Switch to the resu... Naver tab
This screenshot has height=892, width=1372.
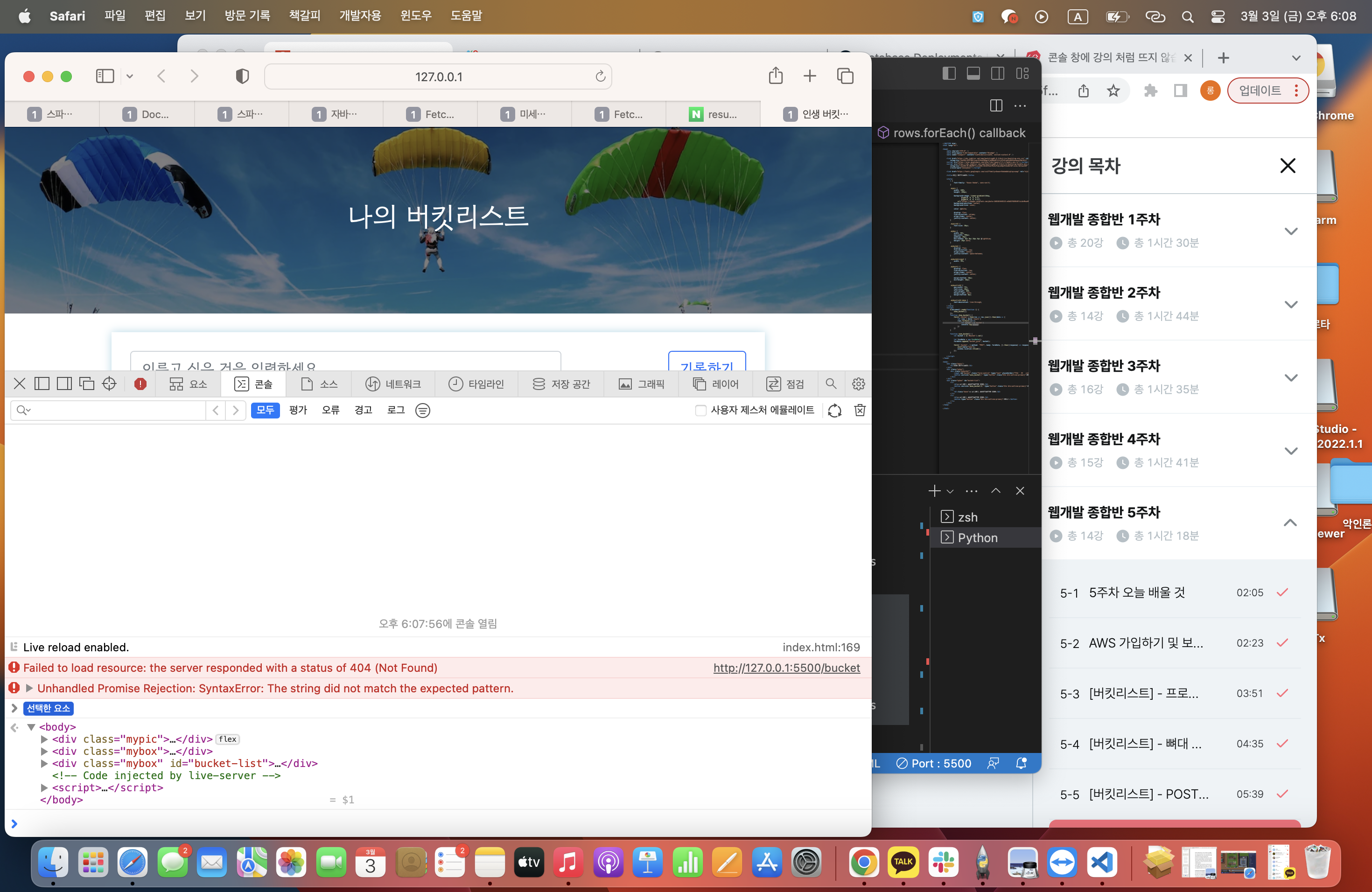click(713, 114)
